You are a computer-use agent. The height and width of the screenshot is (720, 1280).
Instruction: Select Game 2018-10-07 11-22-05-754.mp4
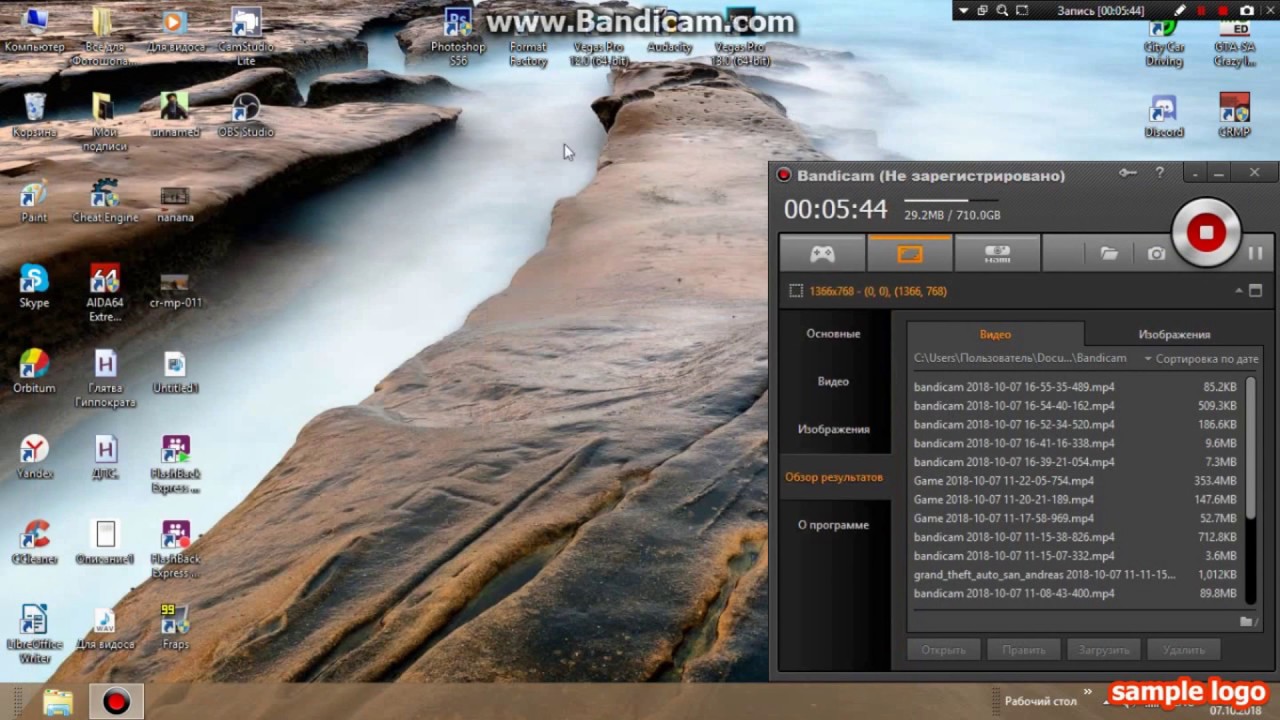1076,481
